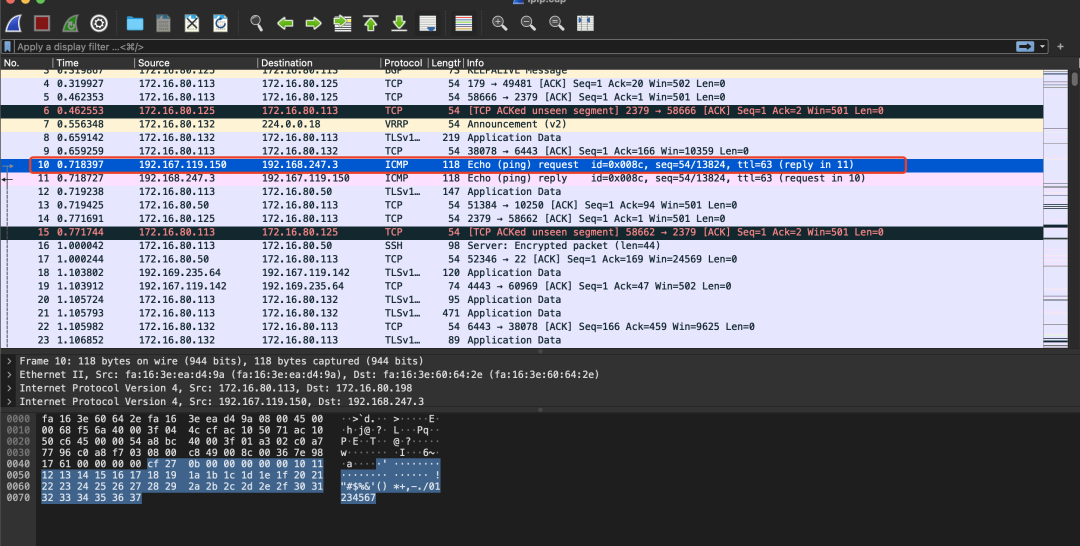Go to the first packet
Viewport: 1080px width, 546px height.
370,22
